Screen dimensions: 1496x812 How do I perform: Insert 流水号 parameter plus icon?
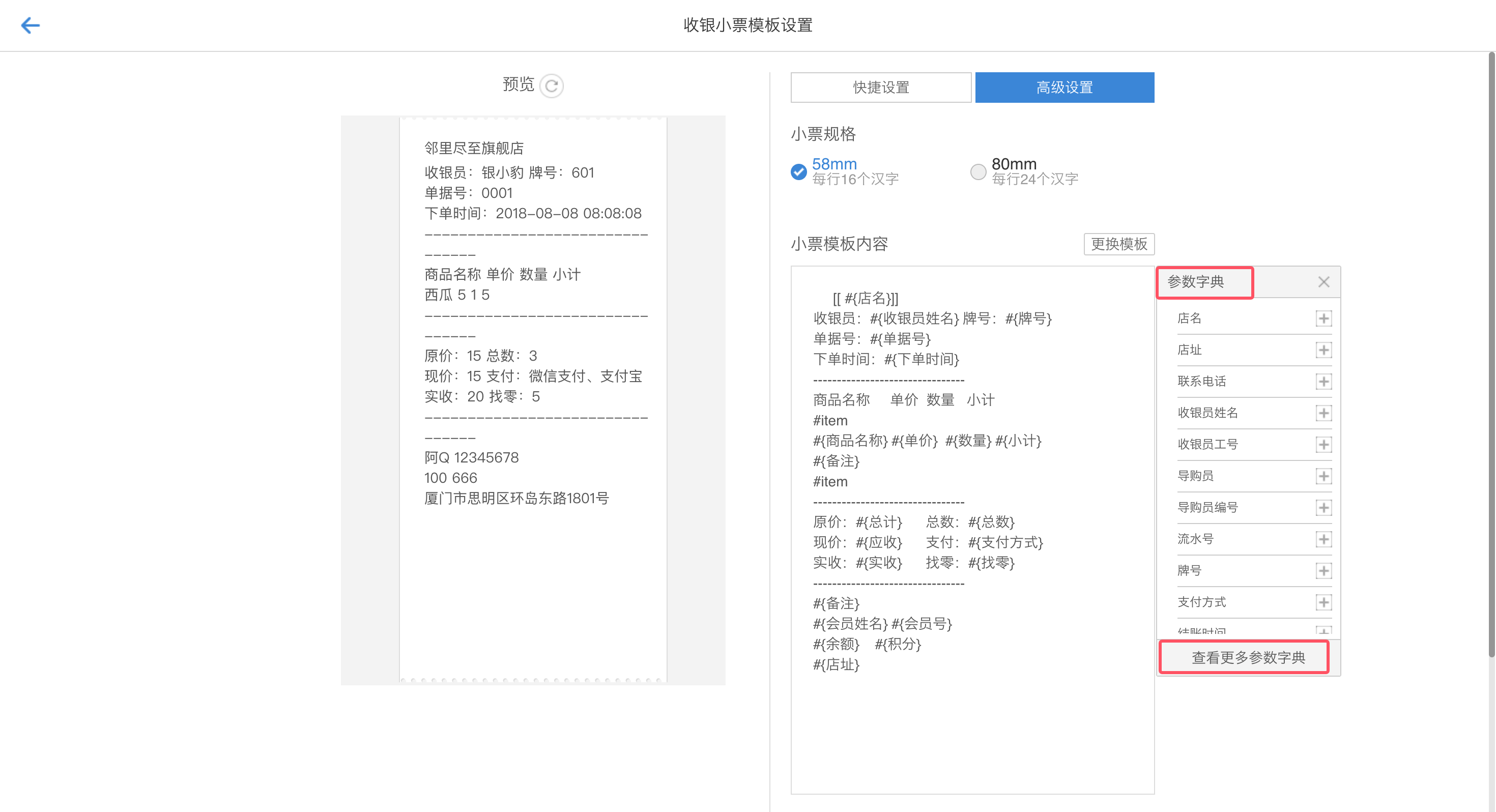pyautogui.click(x=1324, y=539)
